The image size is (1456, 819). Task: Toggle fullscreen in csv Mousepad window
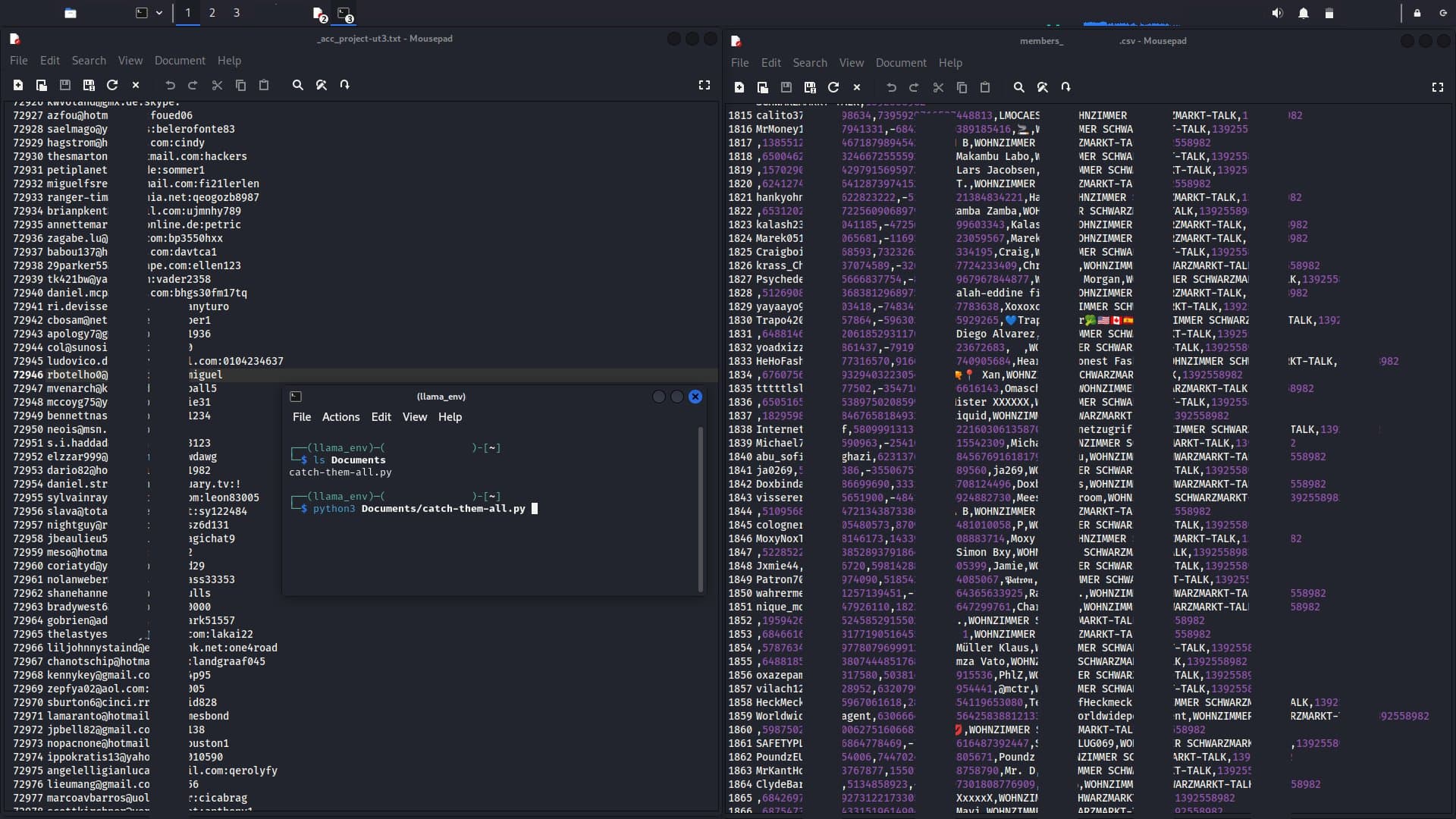(x=1438, y=88)
